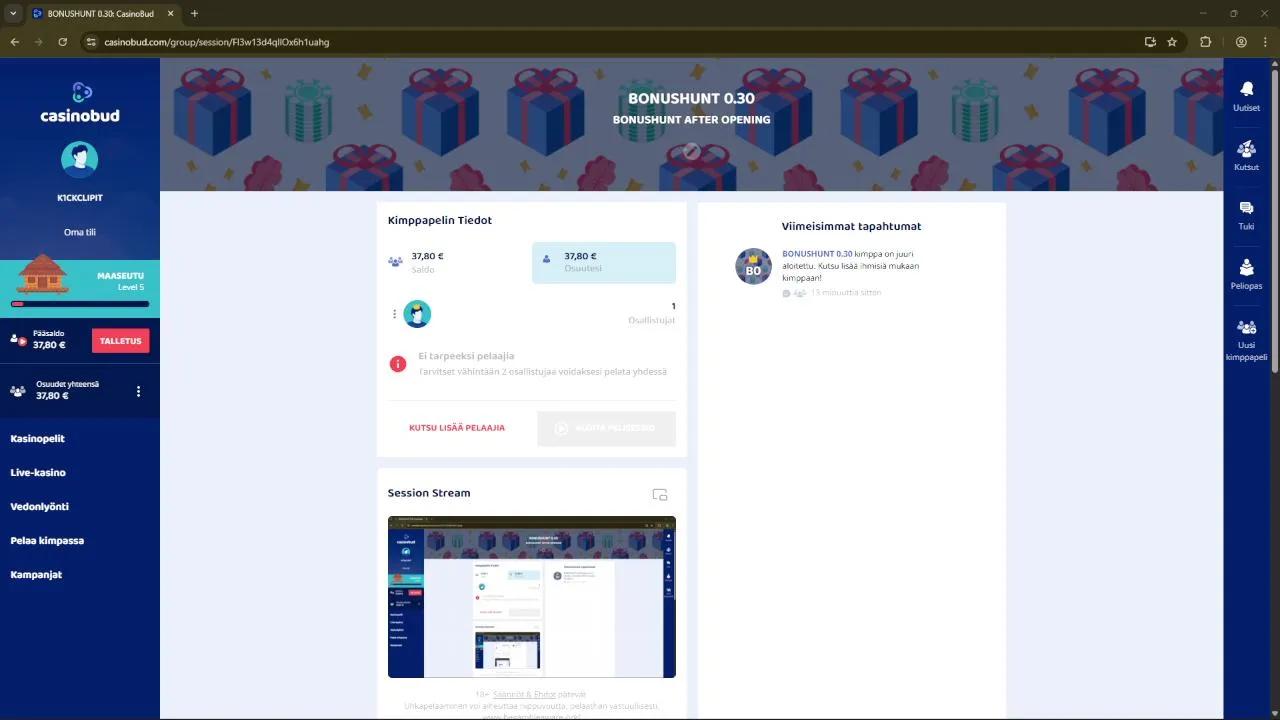Click the '13 minuuttia sitten' timestamp
The width and height of the screenshot is (1280, 720).
(846, 293)
